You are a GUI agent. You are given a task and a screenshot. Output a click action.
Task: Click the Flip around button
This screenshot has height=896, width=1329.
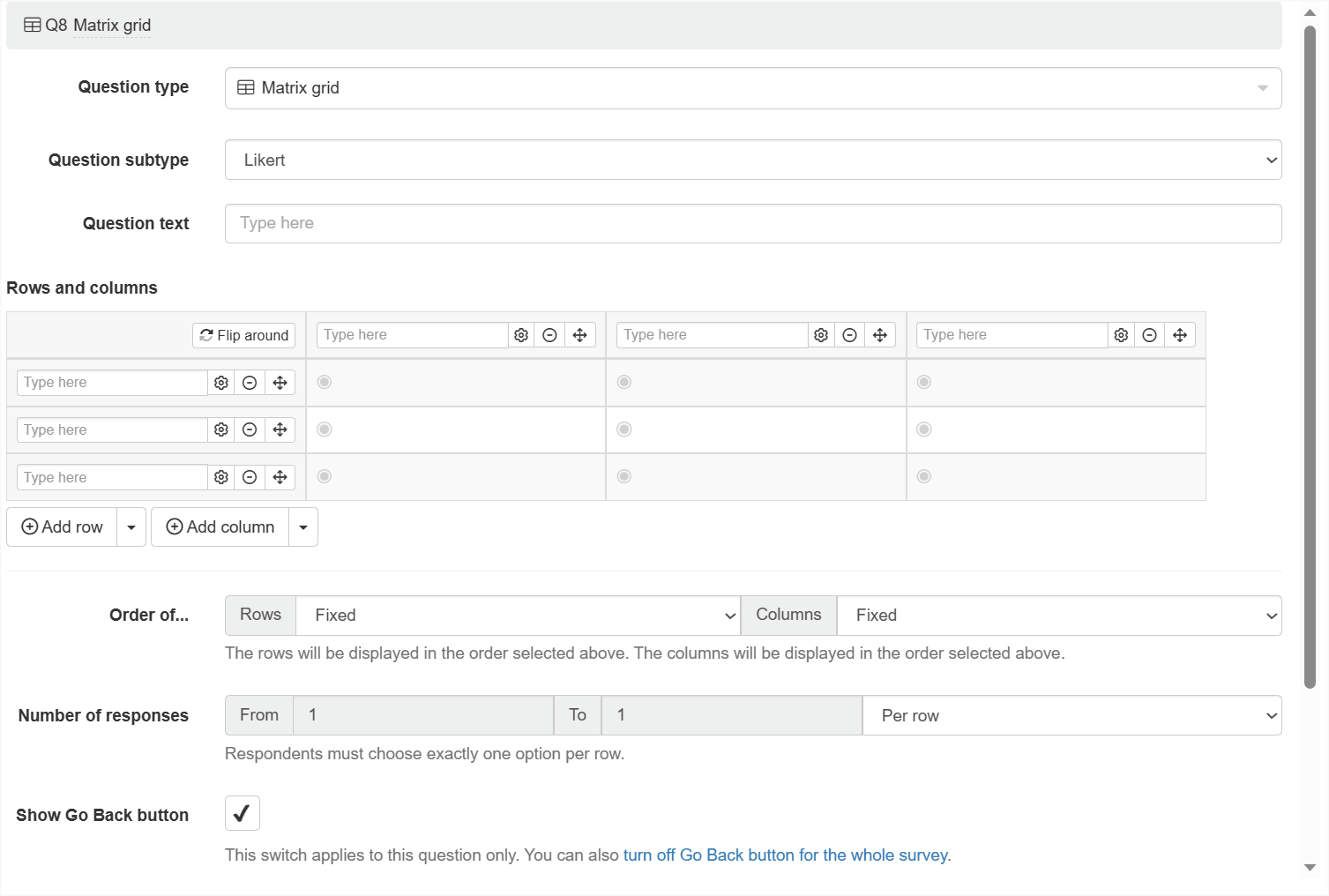click(x=244, y=335)
